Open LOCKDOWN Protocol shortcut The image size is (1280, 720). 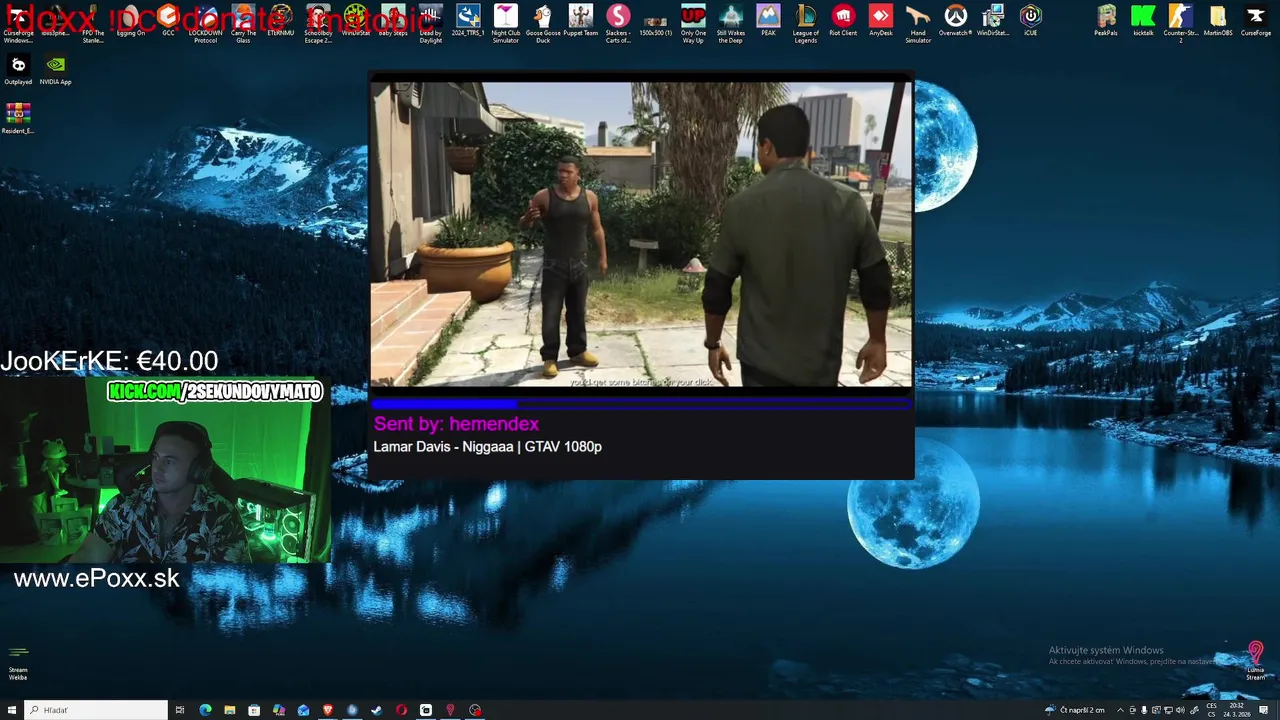[x=205, y=23]
